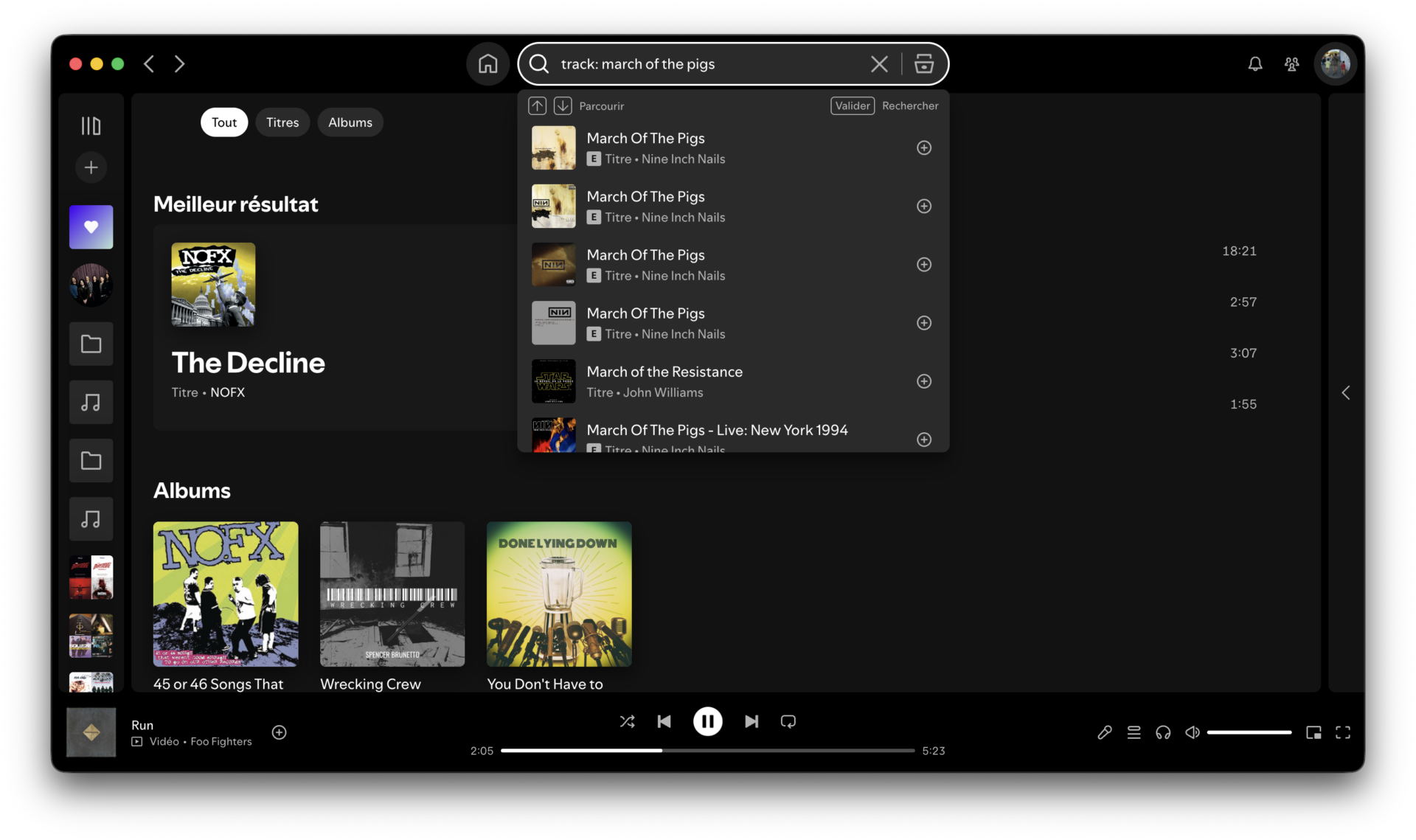The height and width of the screenshot is (840, 1416).
Task: Go forward with right arrow
Action: coord(179,64)
